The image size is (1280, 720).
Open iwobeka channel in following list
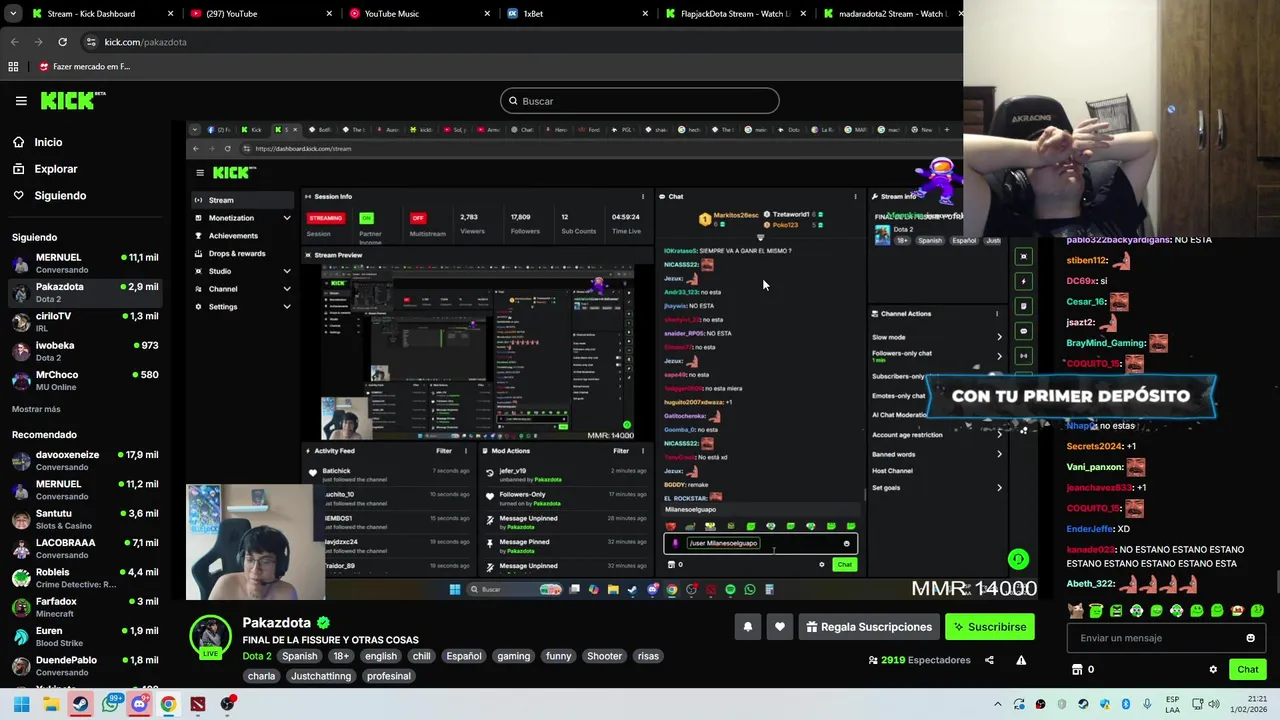(x=85, y=351)
